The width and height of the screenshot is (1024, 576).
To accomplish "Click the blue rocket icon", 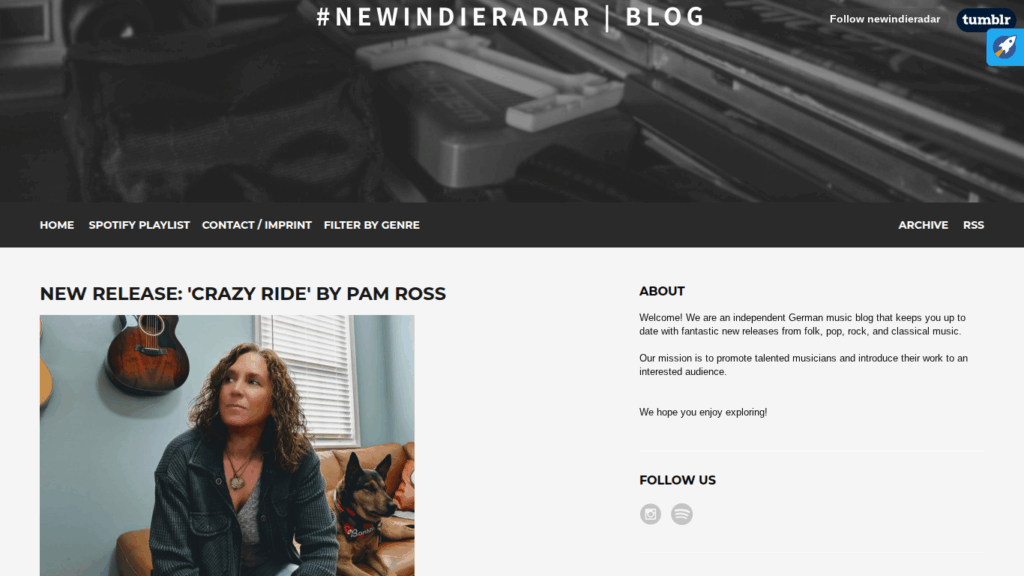I will click(1004, 47).
